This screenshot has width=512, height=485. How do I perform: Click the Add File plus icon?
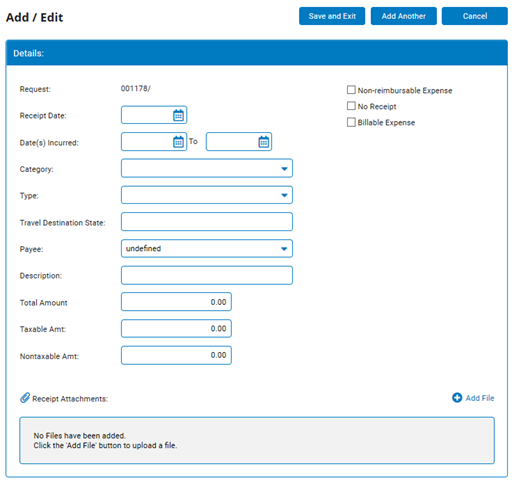click(x=457, y=398)
